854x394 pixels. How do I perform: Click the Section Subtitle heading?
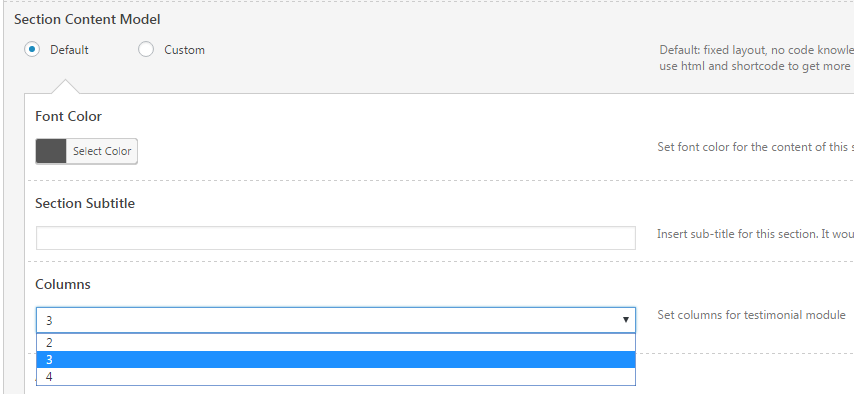tap(85, 203)
